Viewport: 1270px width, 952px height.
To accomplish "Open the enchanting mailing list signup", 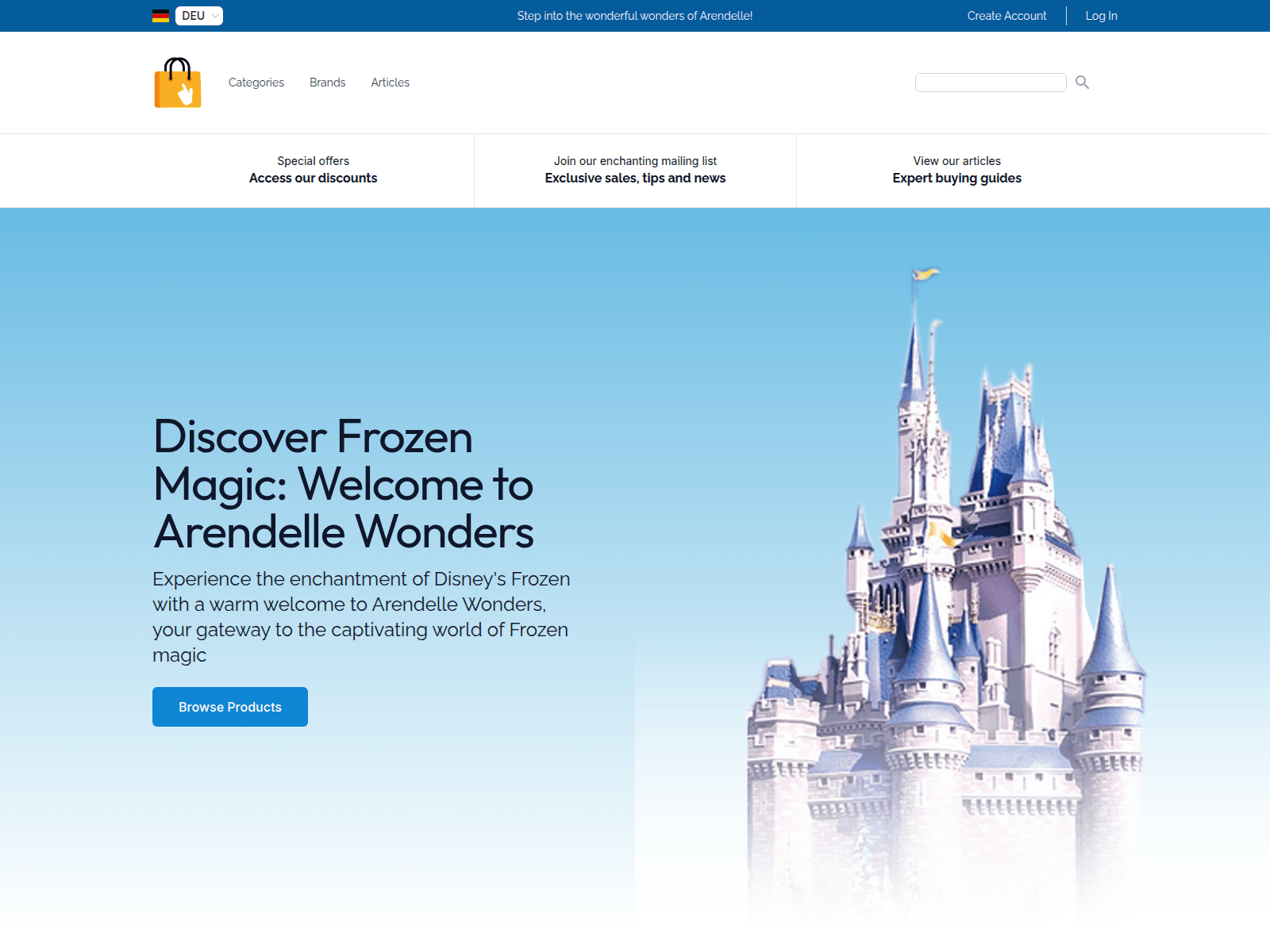I will 635,170.
